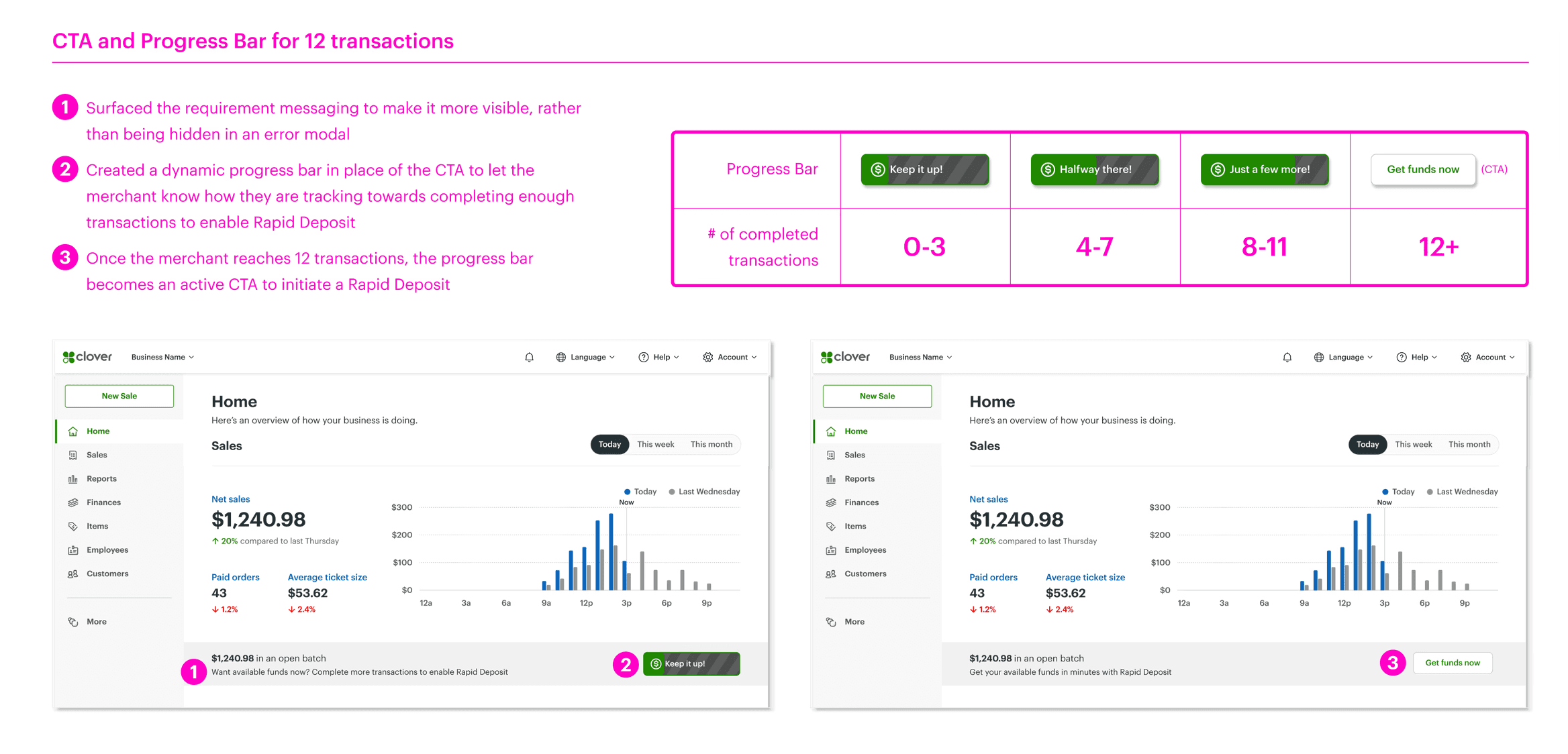Click the Home house icon in right dashboard sidebar
This screenshot has height=754, width=1568.
(x=831, y=431)
